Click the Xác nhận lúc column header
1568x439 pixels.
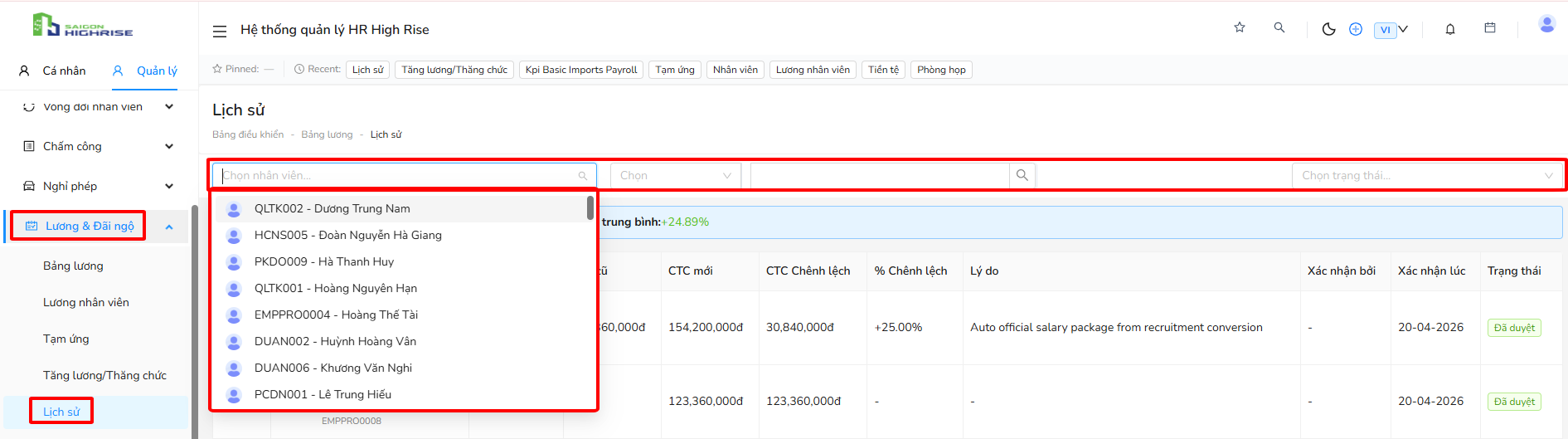pyautogui.click(x=1432, y=271)
